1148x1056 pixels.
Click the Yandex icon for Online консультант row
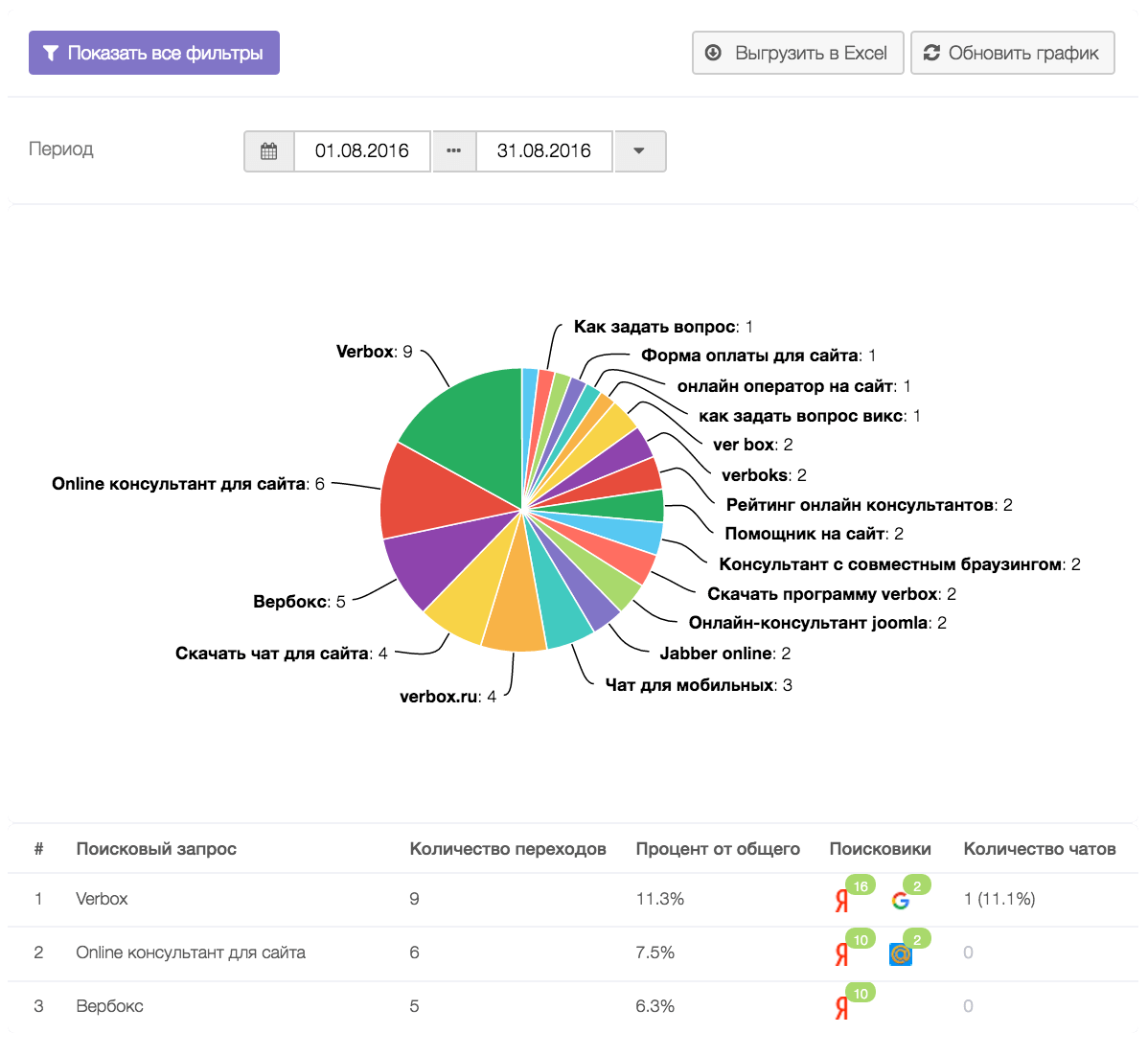[841, 954]
